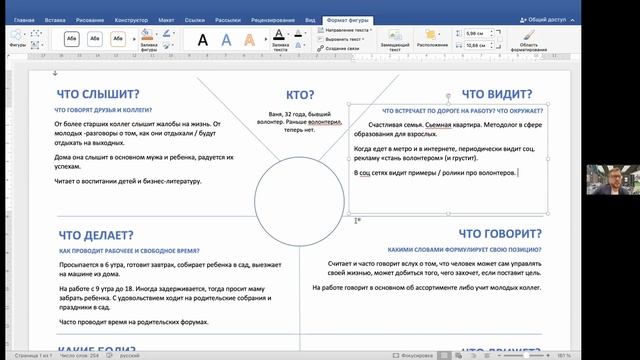Click the rotation handle above the text box
Image resolution: width=640 pixels, height=360 pixels.
click(448, 96)
